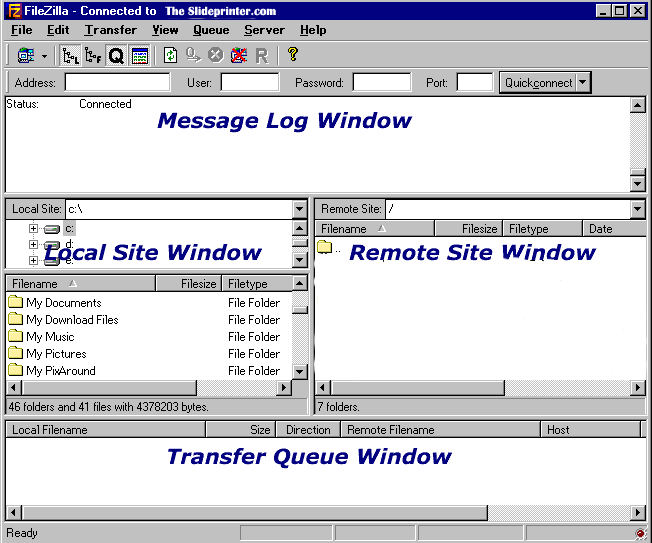Select the My PixAround folder
The width and height of the screenshot is (652, 543).
click(x=61, y=371)
